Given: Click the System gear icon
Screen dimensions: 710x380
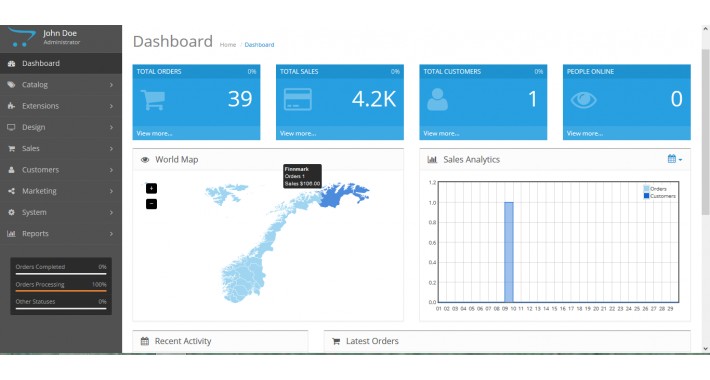Looking at the screenshot, I should click(x=11, y=212).
